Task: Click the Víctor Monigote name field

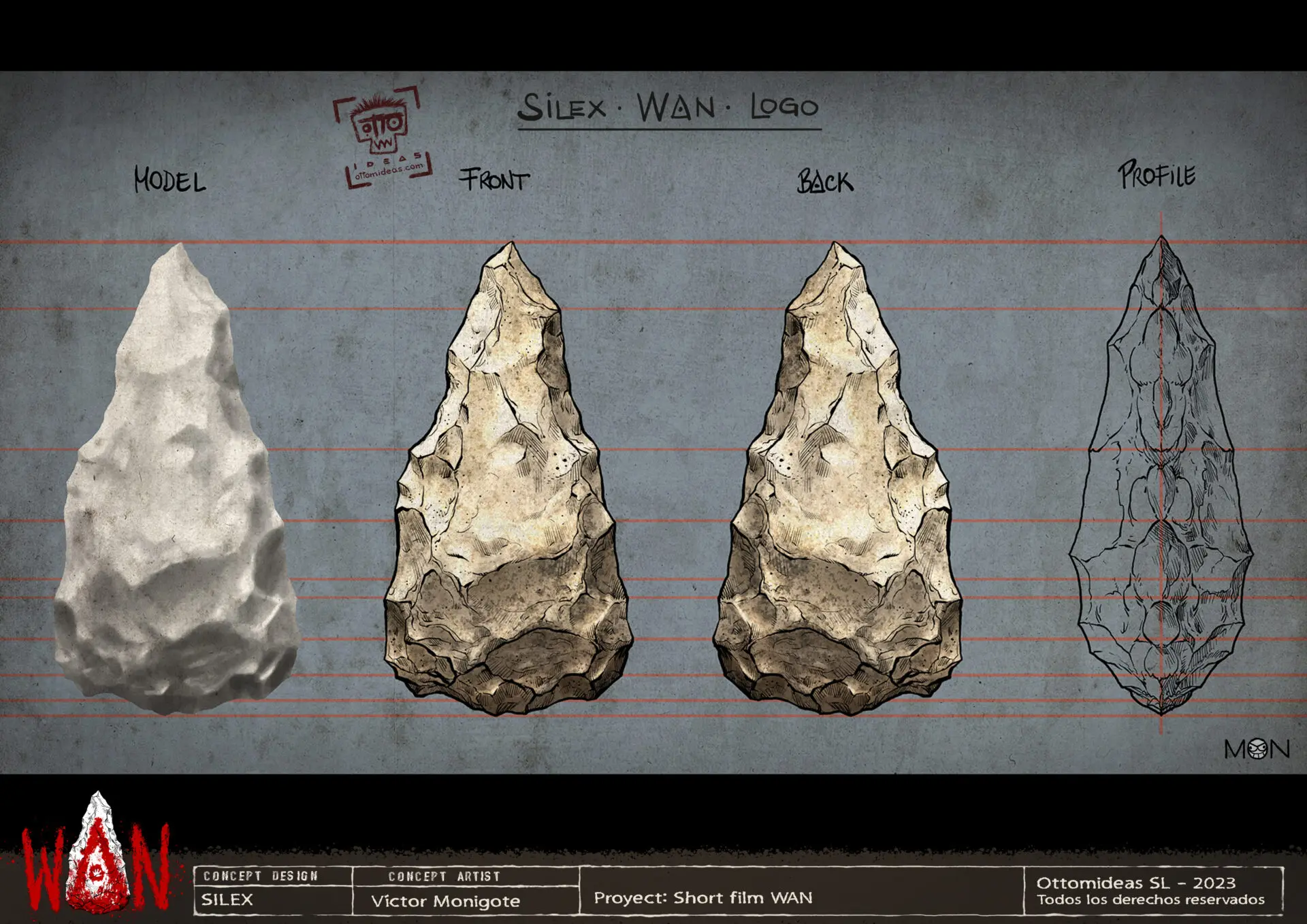Action: 445,901
